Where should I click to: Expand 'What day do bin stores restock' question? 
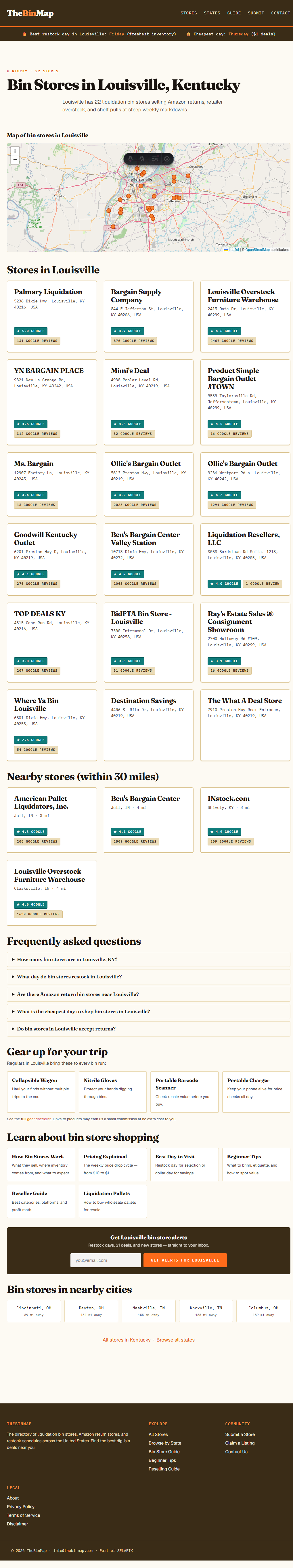point(148,976)
